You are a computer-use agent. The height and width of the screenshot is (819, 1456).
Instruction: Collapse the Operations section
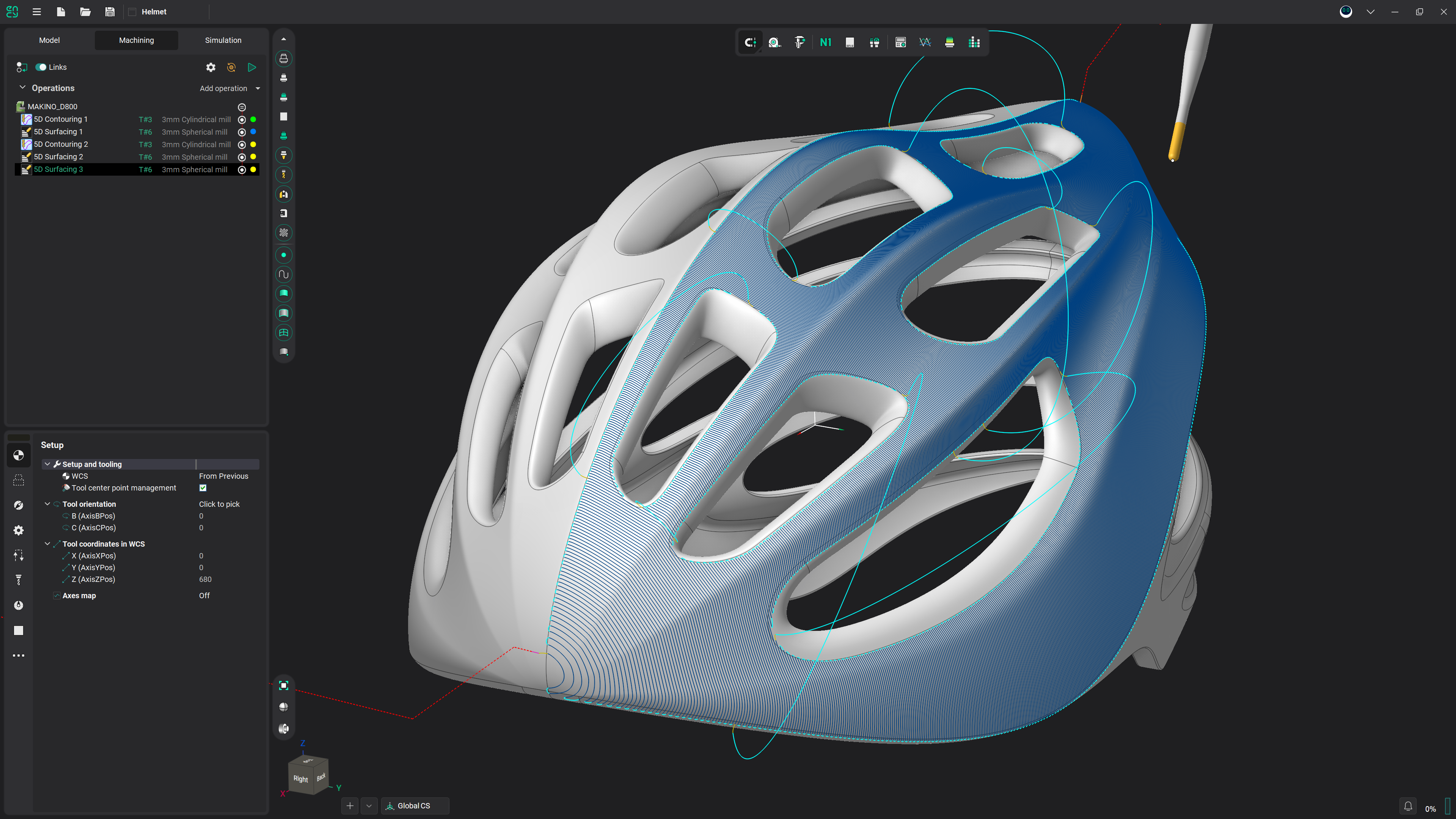pyautogui.click(x=23, y=88)
